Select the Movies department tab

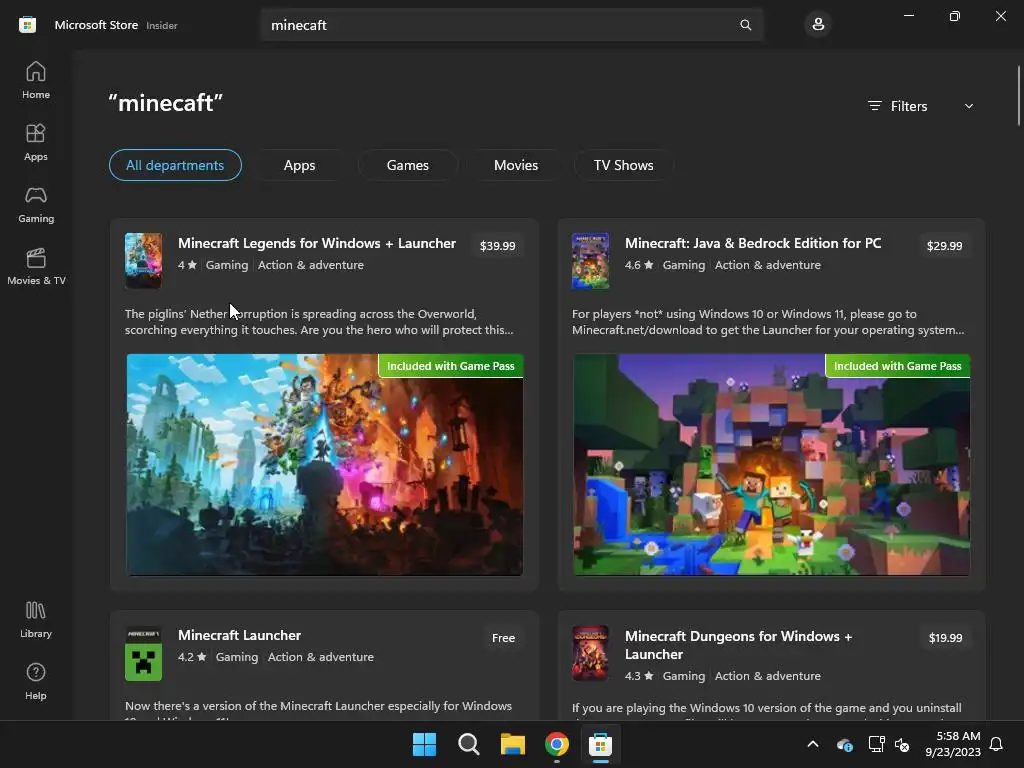[516, 165]
